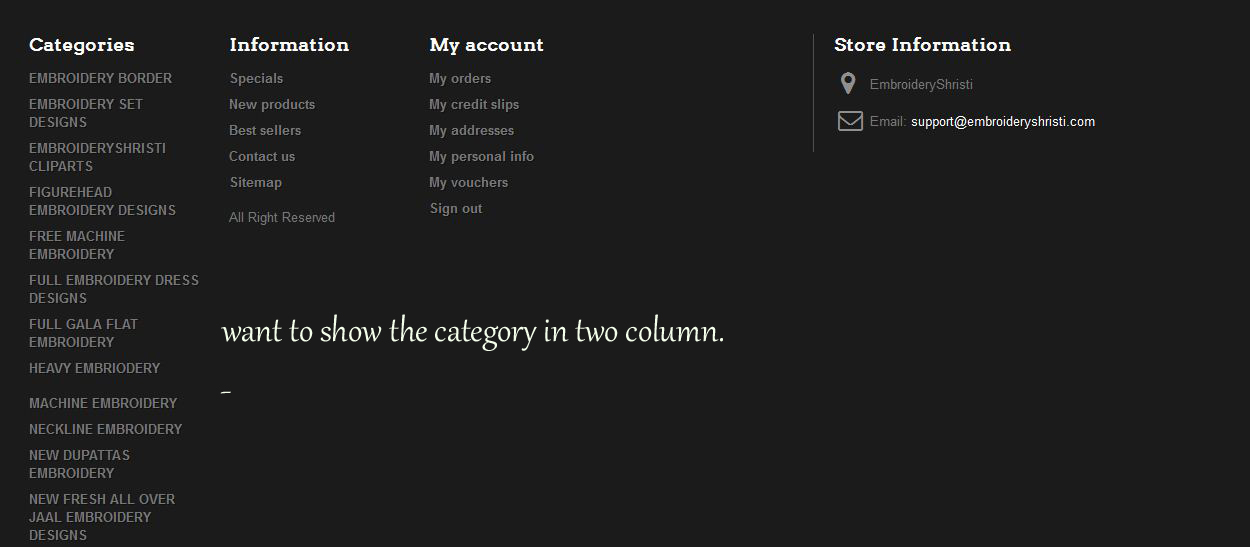Open the Sitemap link
The image size is (1250, 547).
pyautogui.click(x=256, y=182)
